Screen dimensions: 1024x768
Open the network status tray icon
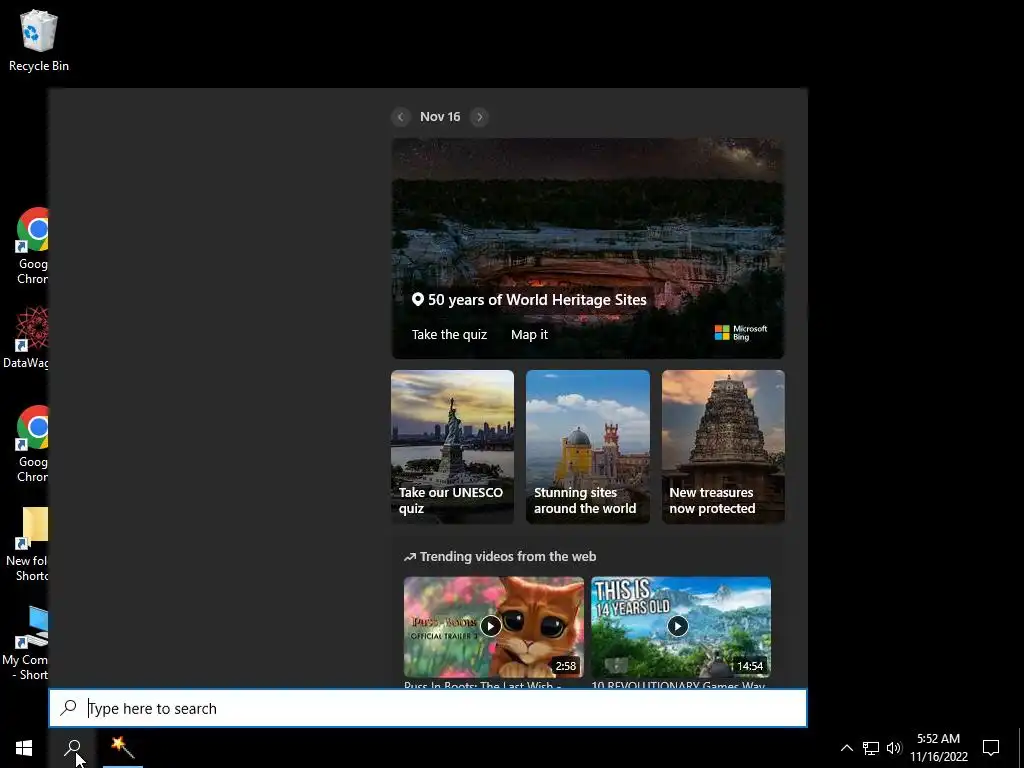pyautogui.click(x=871, y=748)
